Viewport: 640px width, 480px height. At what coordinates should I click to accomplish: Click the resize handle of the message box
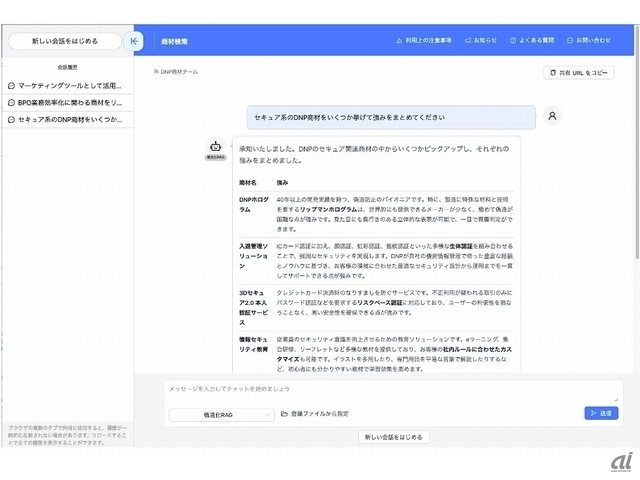616,398
